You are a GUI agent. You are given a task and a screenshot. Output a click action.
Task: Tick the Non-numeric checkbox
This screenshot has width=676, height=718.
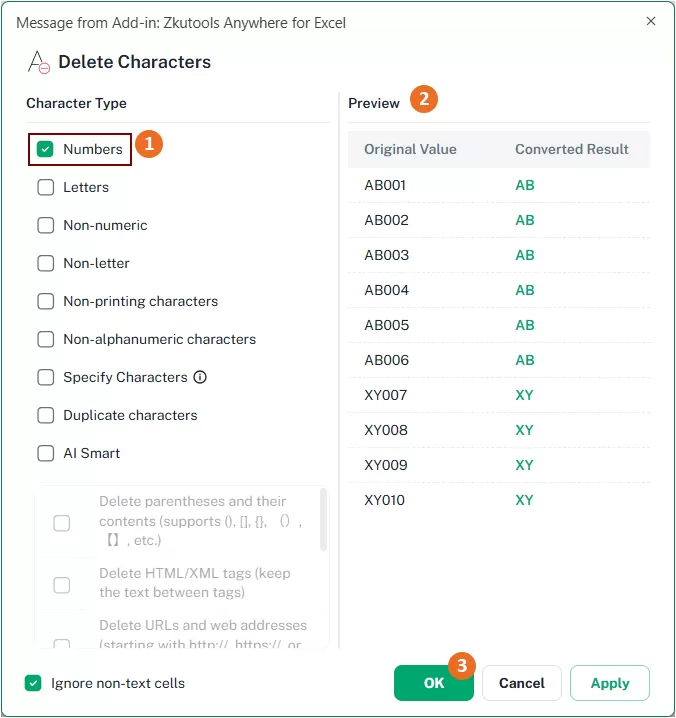[x=45, y=225]
